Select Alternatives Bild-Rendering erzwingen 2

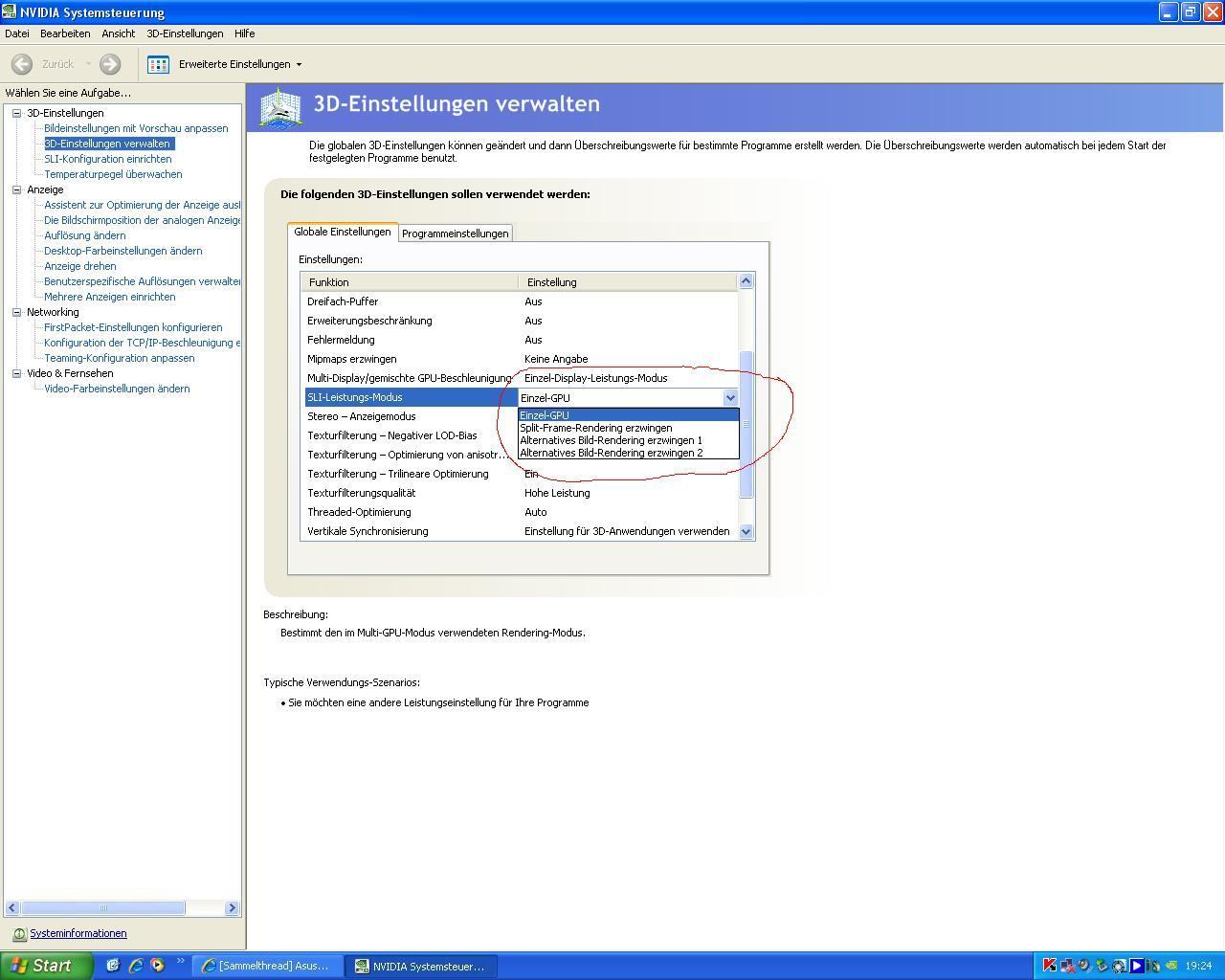click(629, 453)
